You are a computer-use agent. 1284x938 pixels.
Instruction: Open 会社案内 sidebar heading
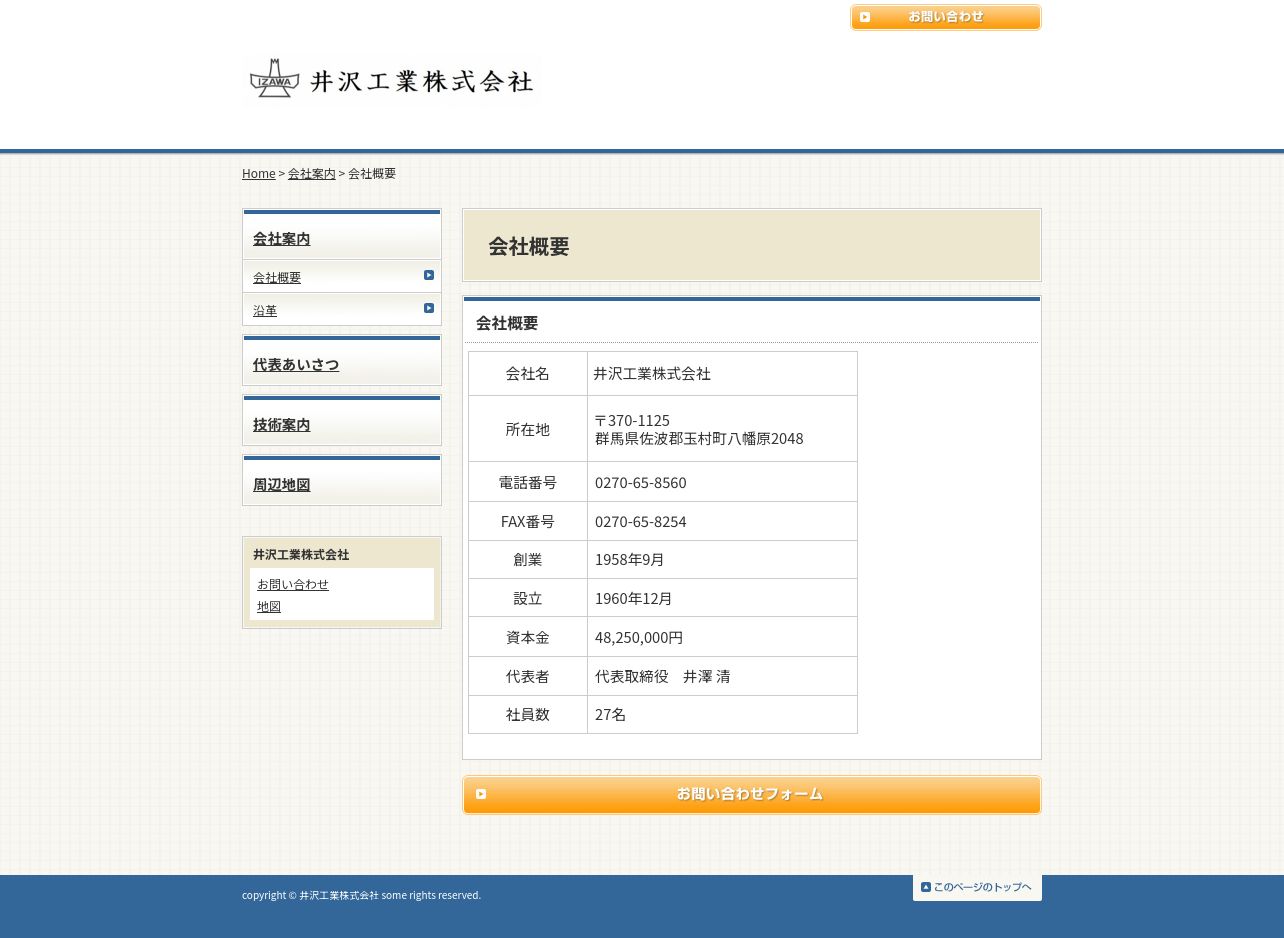click(x=282, y=239)
